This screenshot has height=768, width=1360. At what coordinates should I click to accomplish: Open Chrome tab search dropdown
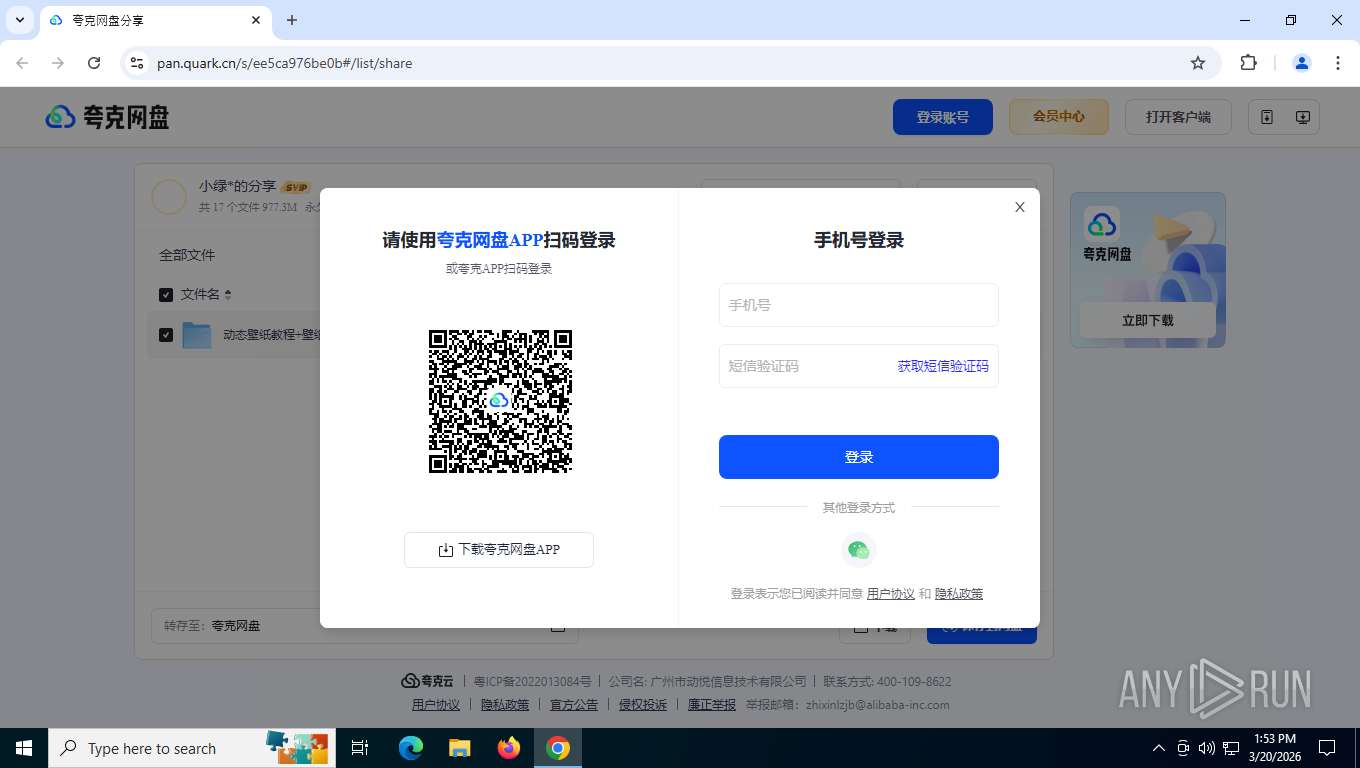[19, 20]
